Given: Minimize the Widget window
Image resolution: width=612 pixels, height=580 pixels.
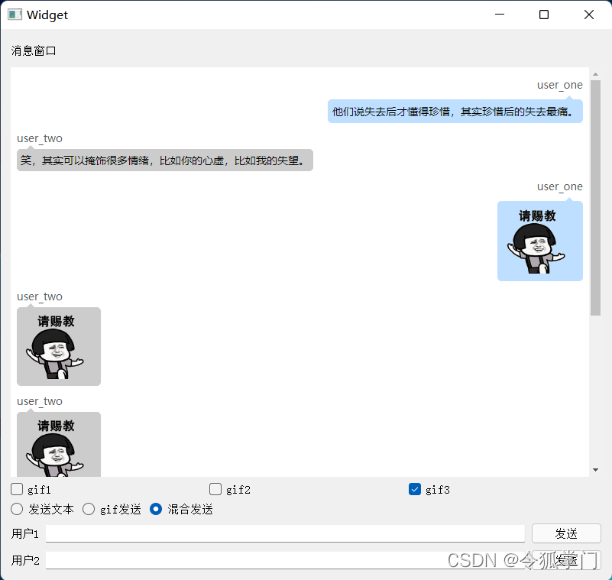Looking at the screenshot, I should pos(500,15).
